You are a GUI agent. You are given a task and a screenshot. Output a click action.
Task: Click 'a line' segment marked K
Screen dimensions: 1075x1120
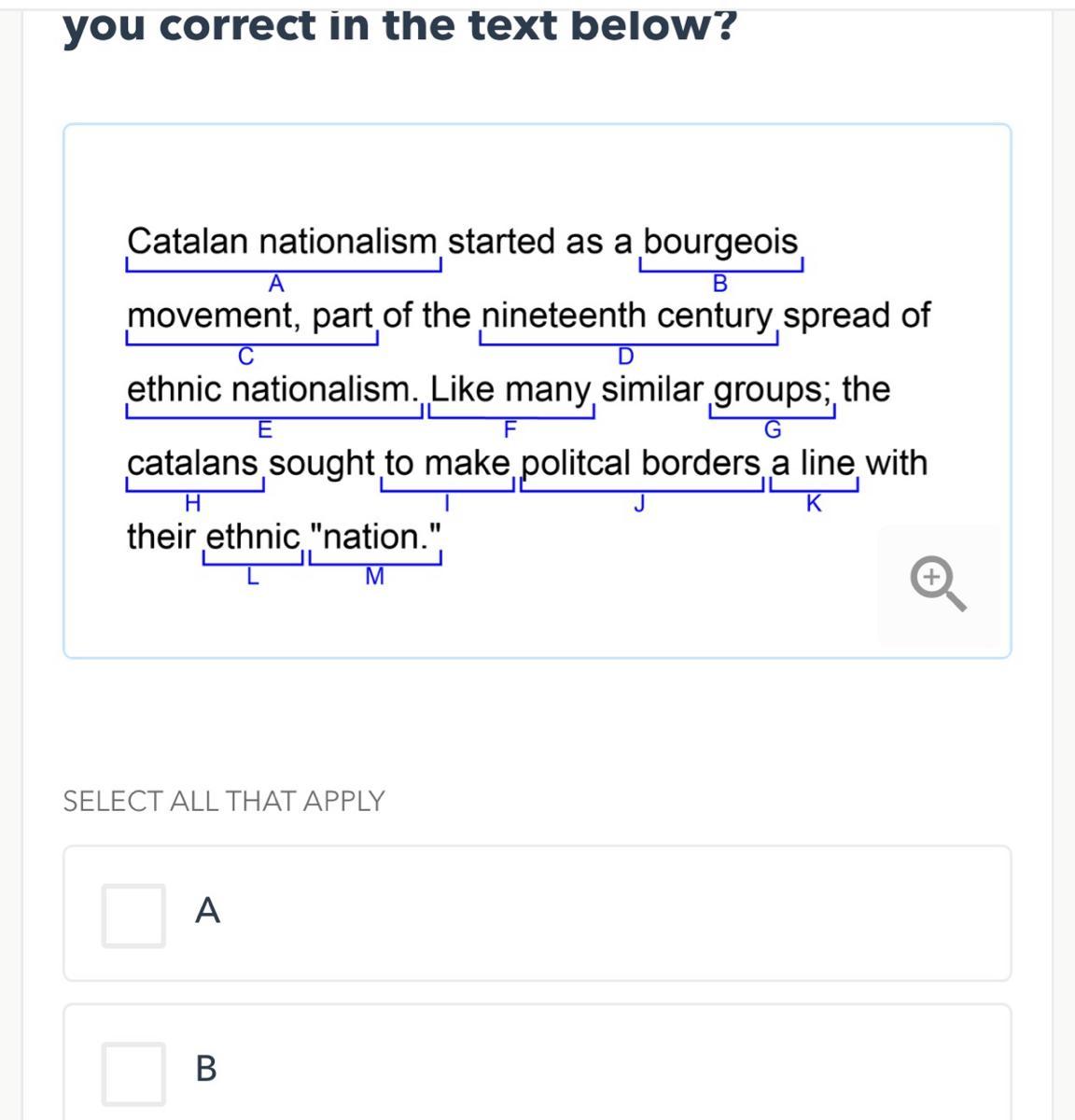(x=813, y=463)
